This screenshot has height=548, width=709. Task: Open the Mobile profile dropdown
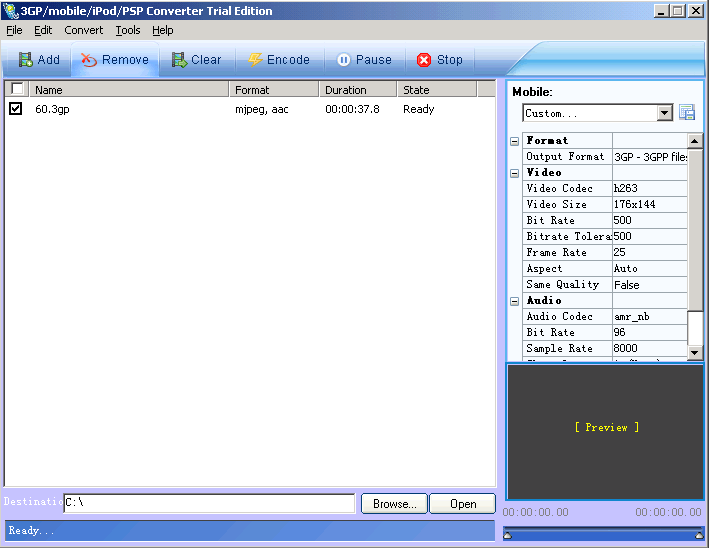[x=664, y=113]
